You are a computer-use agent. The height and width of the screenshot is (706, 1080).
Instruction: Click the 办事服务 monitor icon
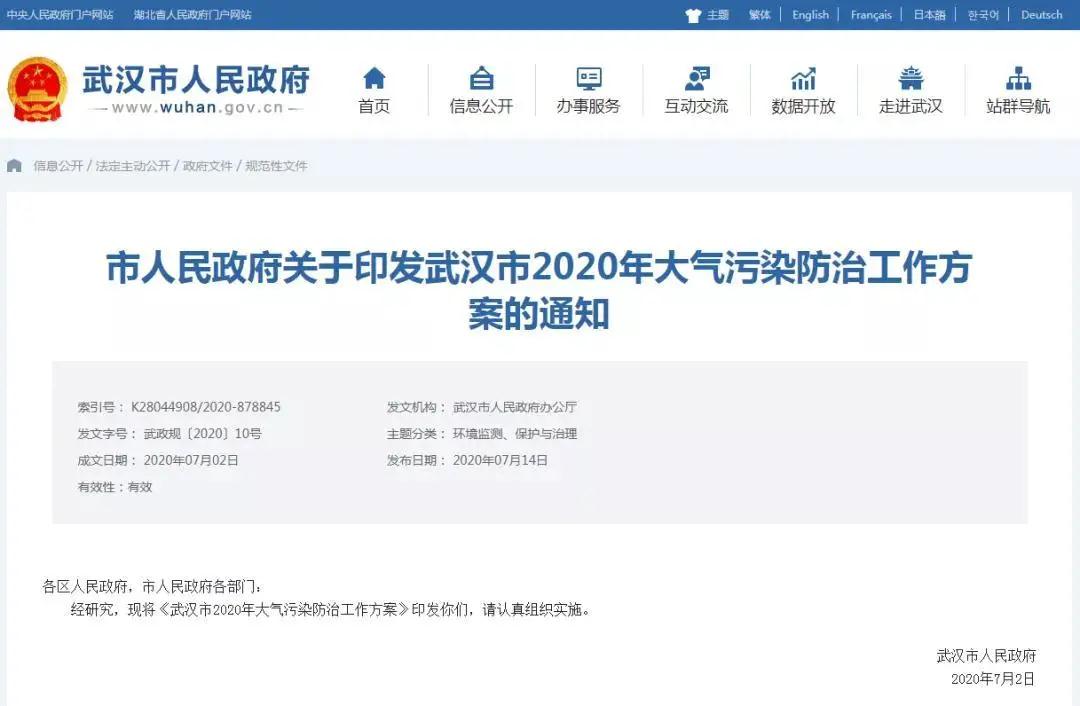coord(589,78)
